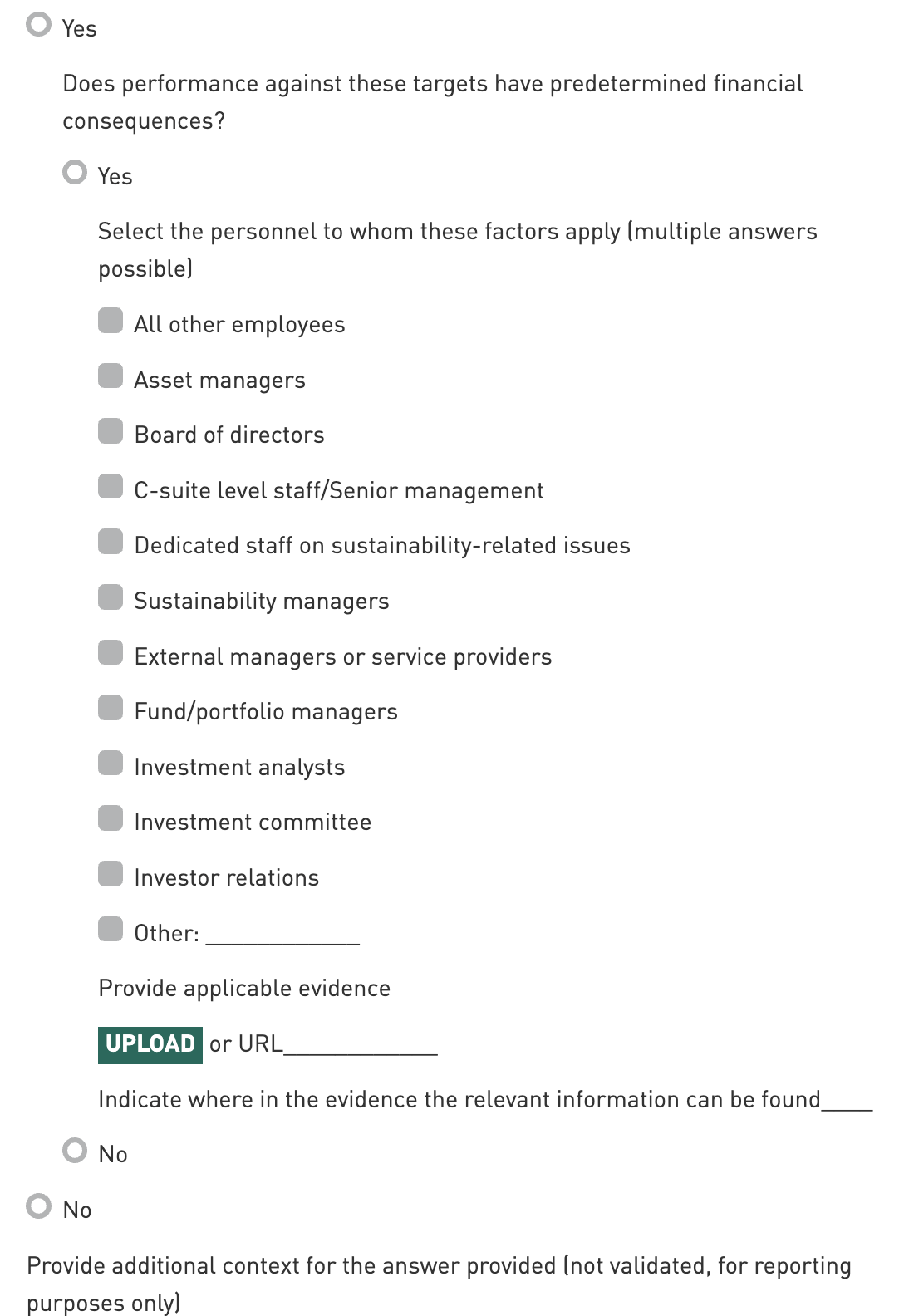Screen dimensions: 904x1316
Task: Check the Other personnel checkbox
Action: pos(111,929)
